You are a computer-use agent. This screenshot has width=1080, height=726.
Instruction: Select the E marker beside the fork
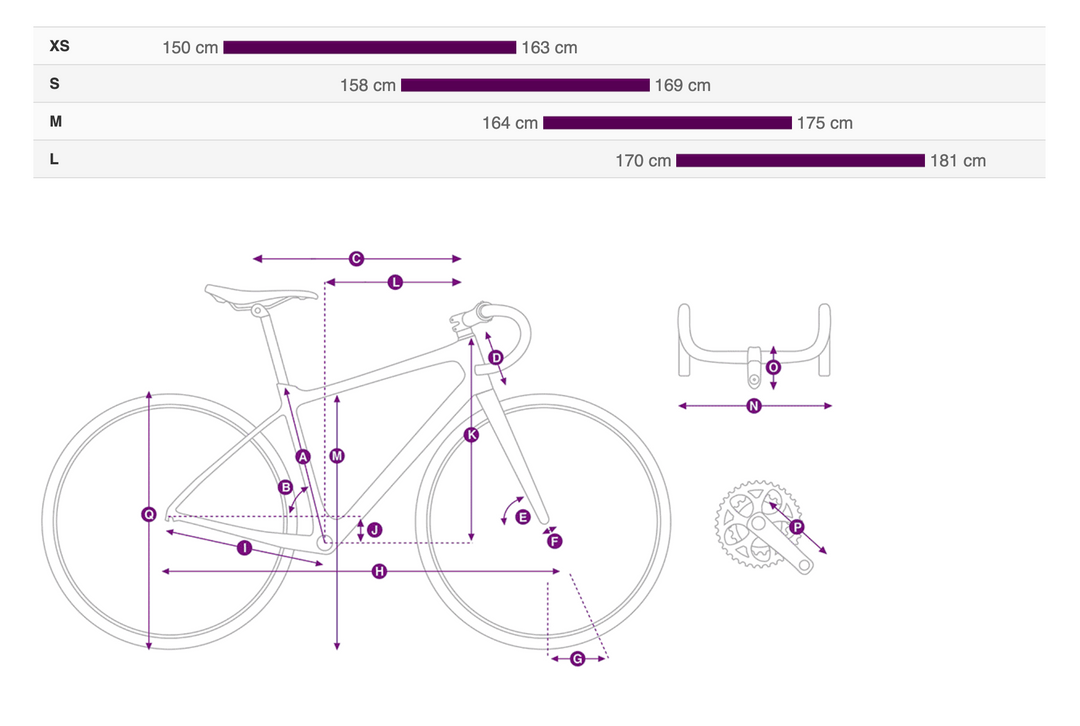[x=522, y=517]
